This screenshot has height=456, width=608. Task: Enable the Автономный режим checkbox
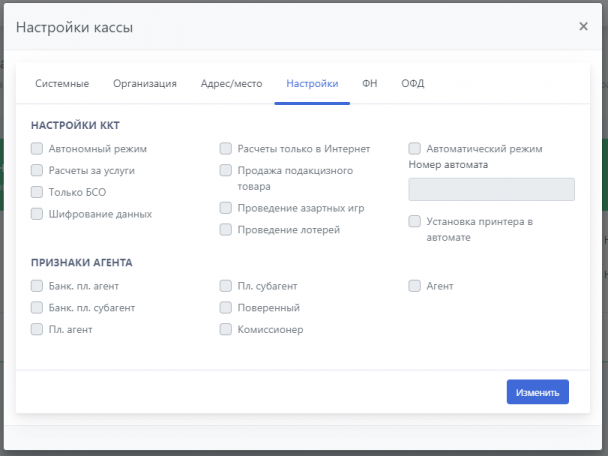click(x=37, y=149)
